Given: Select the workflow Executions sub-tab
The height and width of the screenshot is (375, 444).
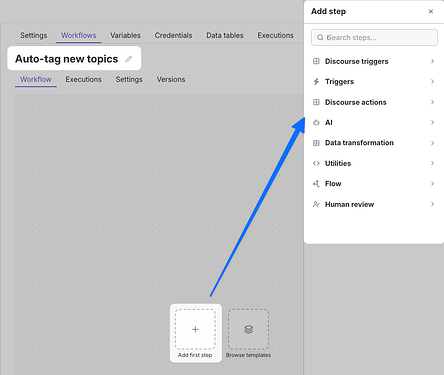Looking at the screenshot, I should point(83,79).
